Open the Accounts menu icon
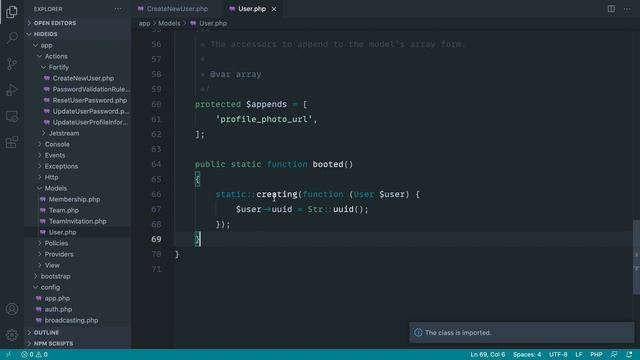 tap(12, 309)
